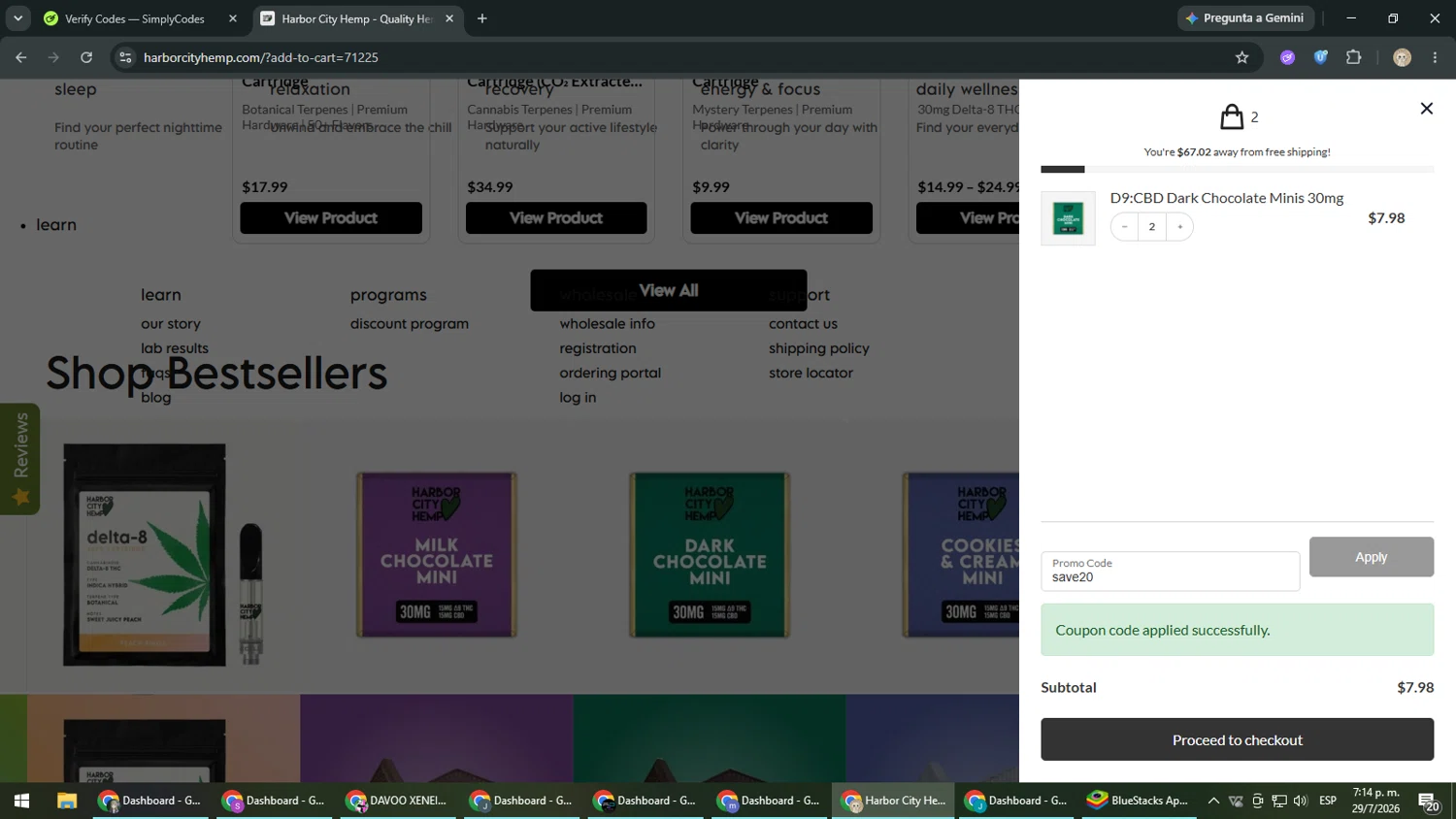The image size is (1456, 819).
Task: Click the address bar URL
Action: point(261,57)
